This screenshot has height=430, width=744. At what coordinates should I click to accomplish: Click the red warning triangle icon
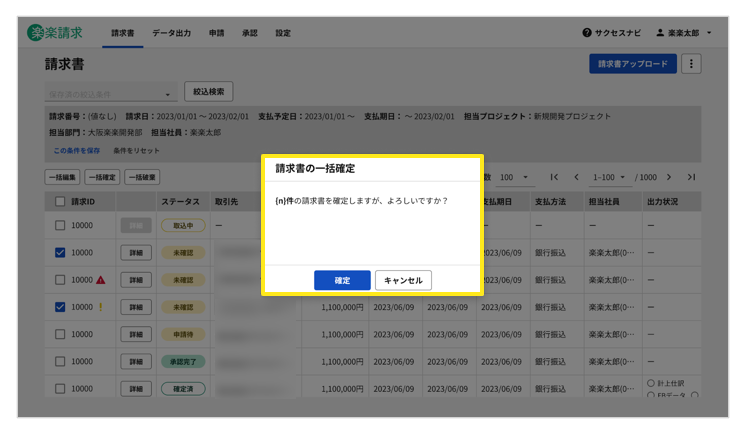[x=100, y=280]
